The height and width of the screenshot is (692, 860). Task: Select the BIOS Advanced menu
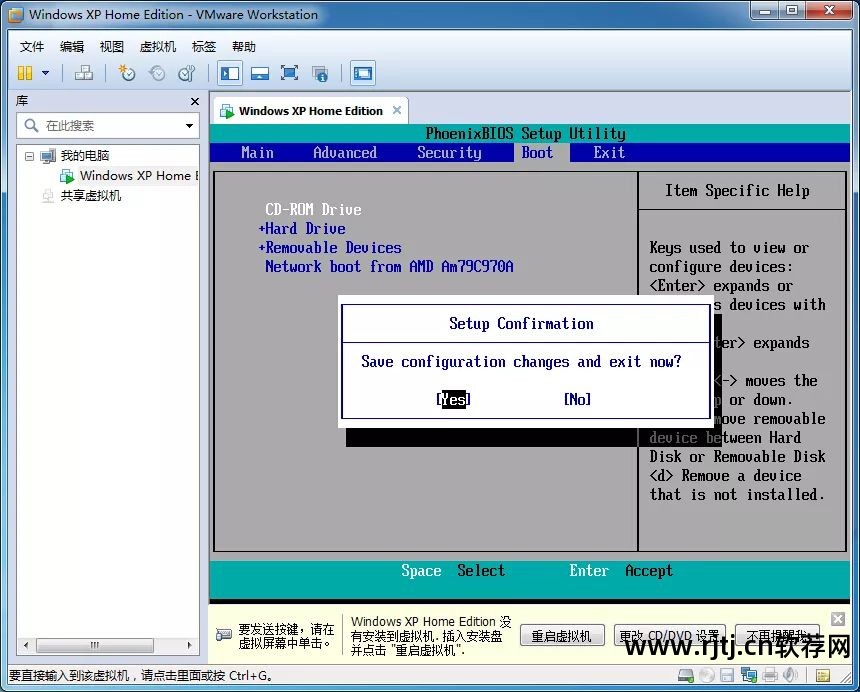click(x=345, y=152)
